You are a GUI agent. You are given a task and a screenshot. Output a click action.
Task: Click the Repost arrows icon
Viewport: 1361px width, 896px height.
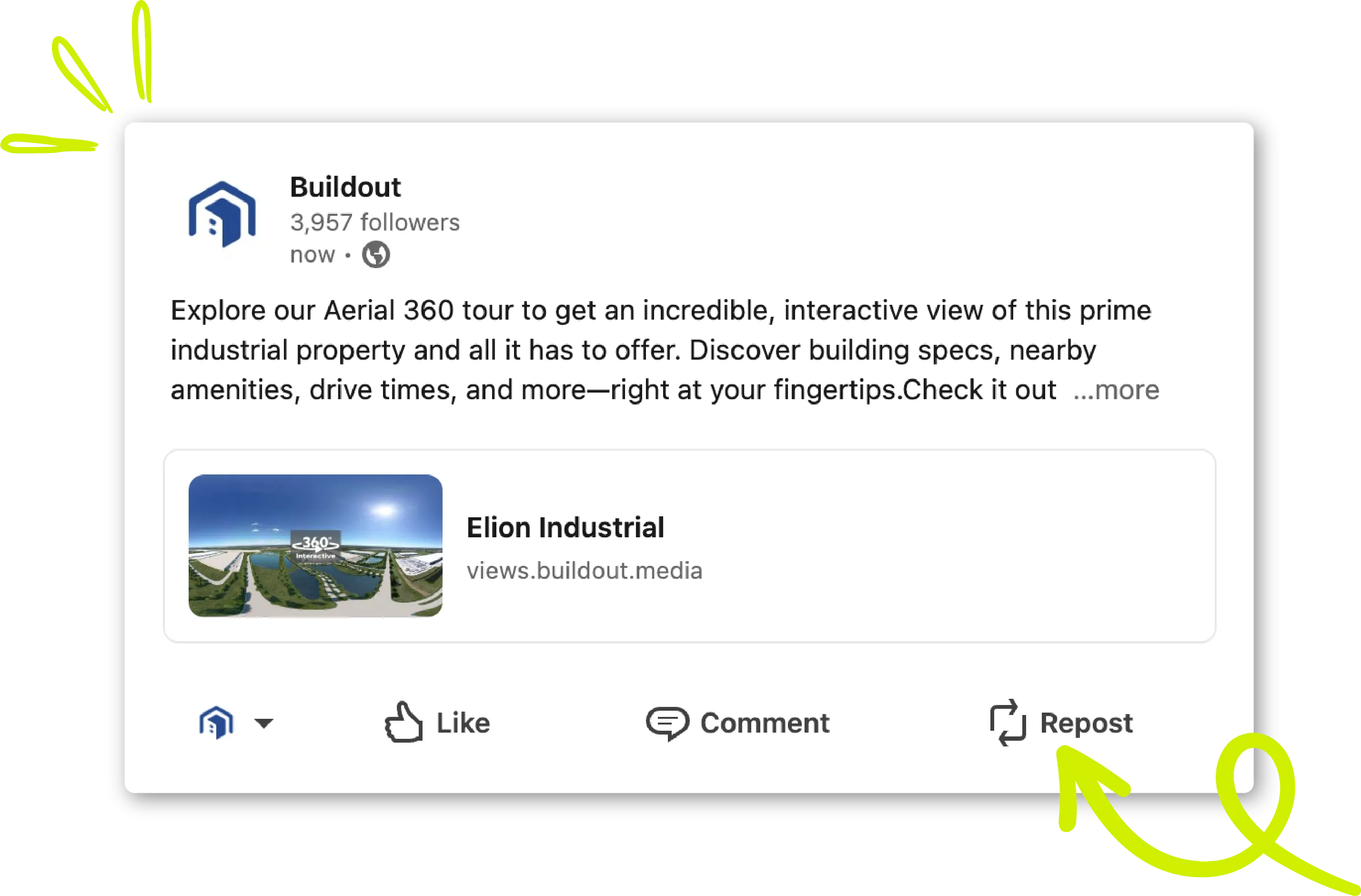click(x=1008, y=722)
